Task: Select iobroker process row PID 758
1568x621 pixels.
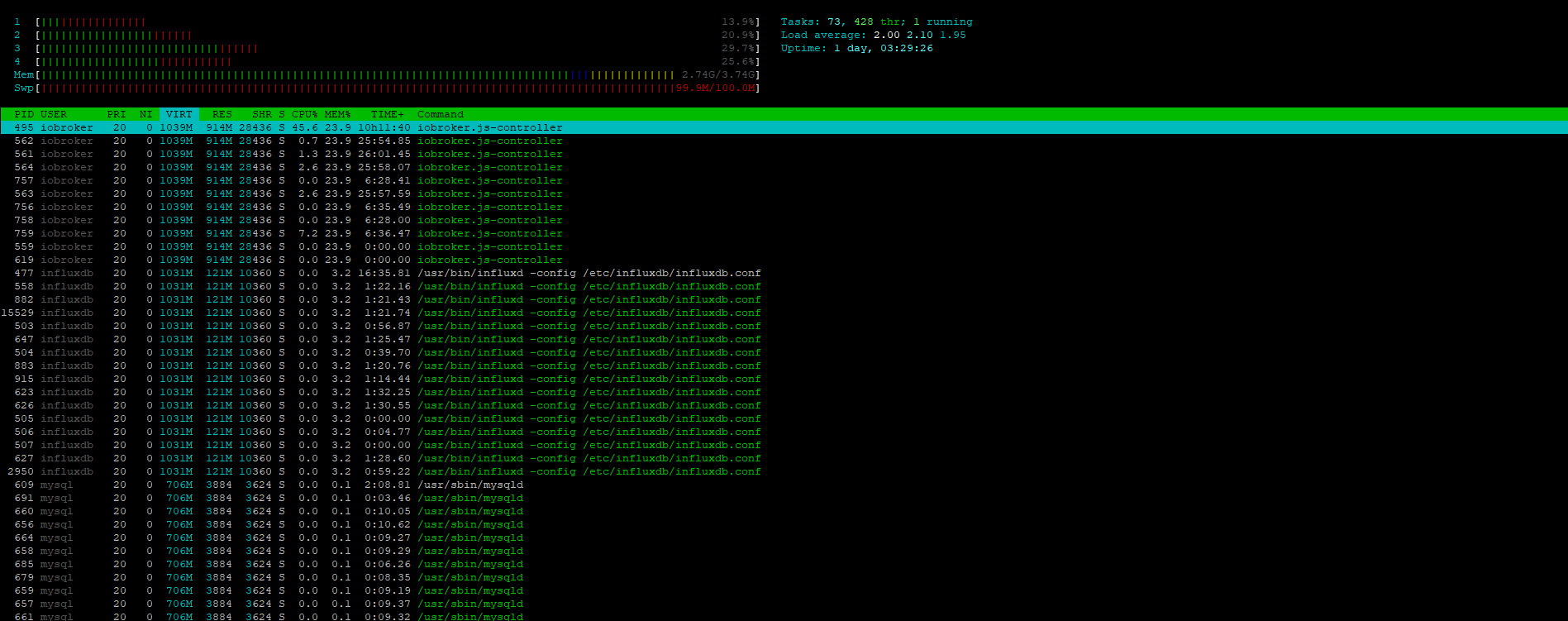Action: click(x=784, y=220)
